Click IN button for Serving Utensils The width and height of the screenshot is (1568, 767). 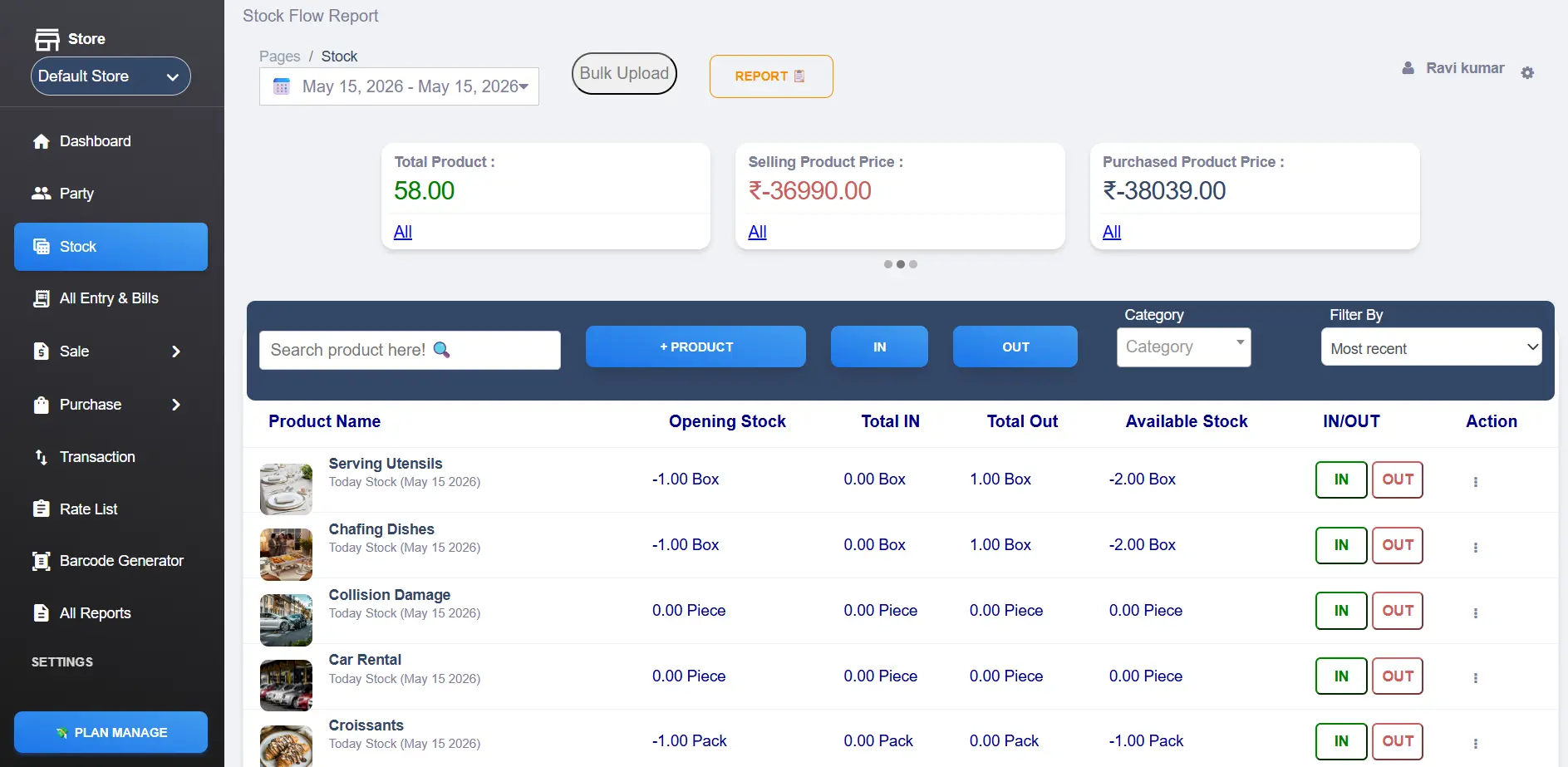click(x=1341, y=479)
